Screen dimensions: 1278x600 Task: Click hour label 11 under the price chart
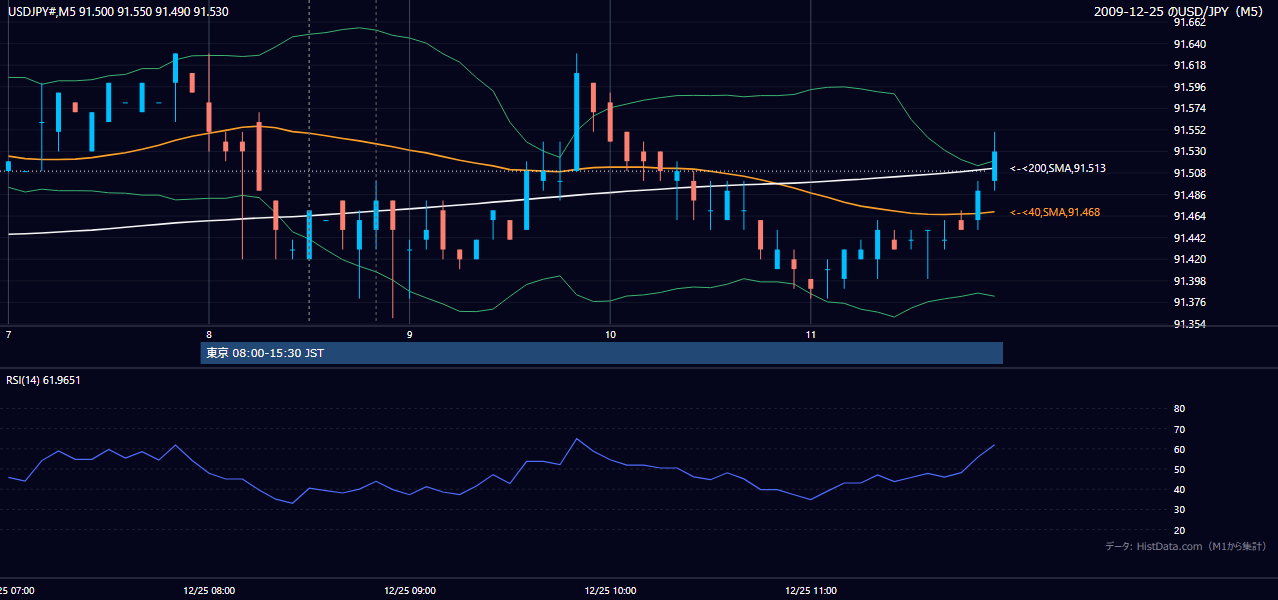[x=810, y=333]
